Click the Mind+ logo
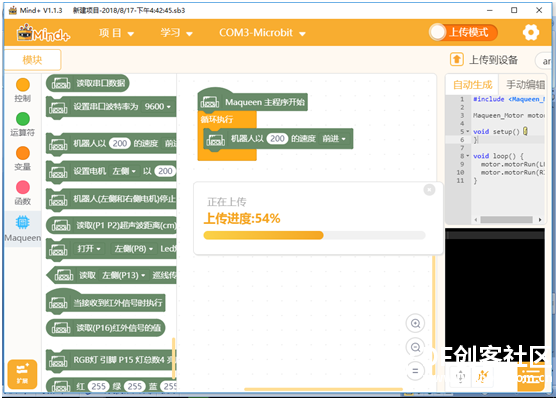Viewport: 558px width, 400px height. (43, 33)
